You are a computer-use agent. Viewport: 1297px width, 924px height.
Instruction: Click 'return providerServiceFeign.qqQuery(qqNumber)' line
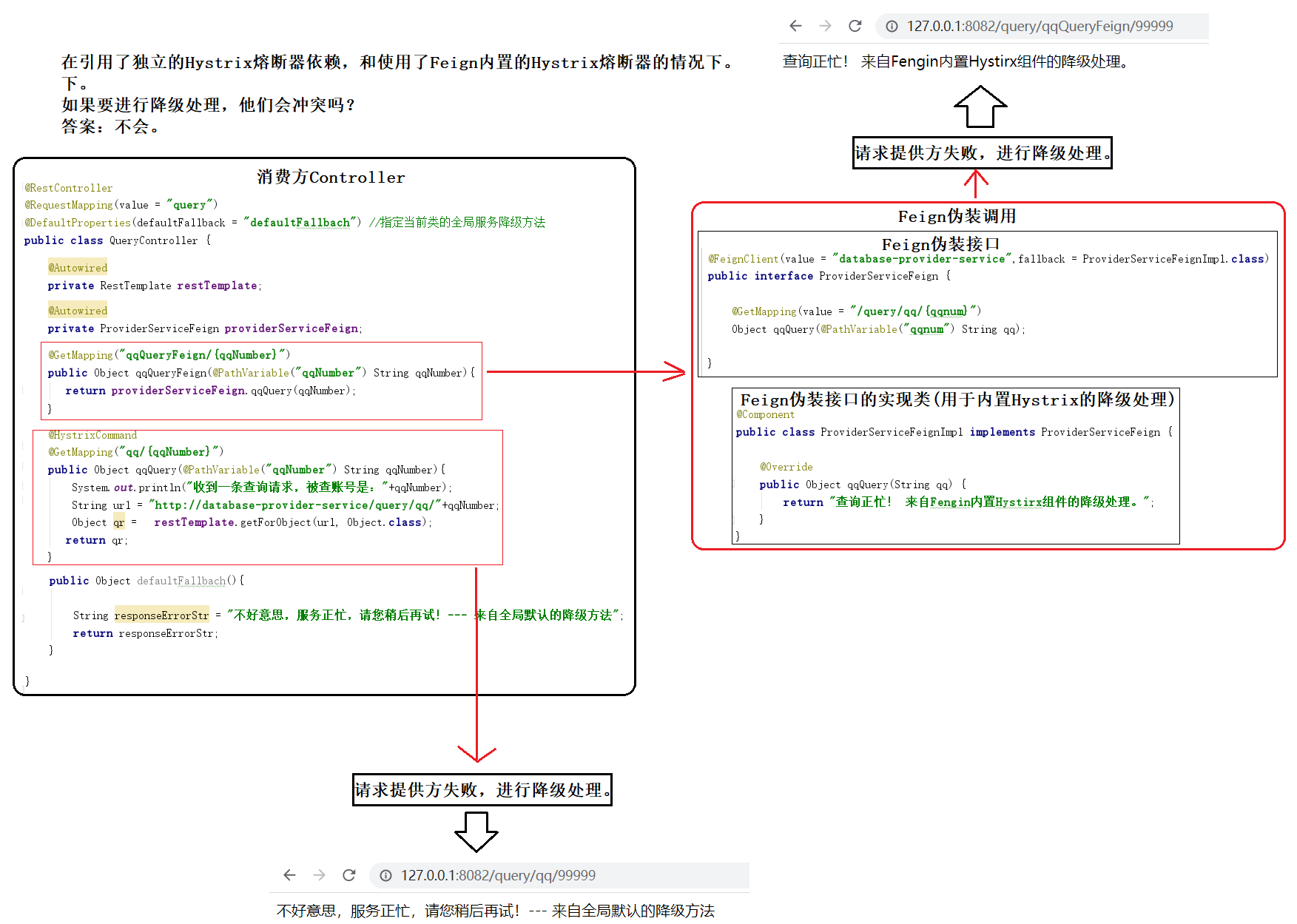pyautogui.click(x=210, y=391)
